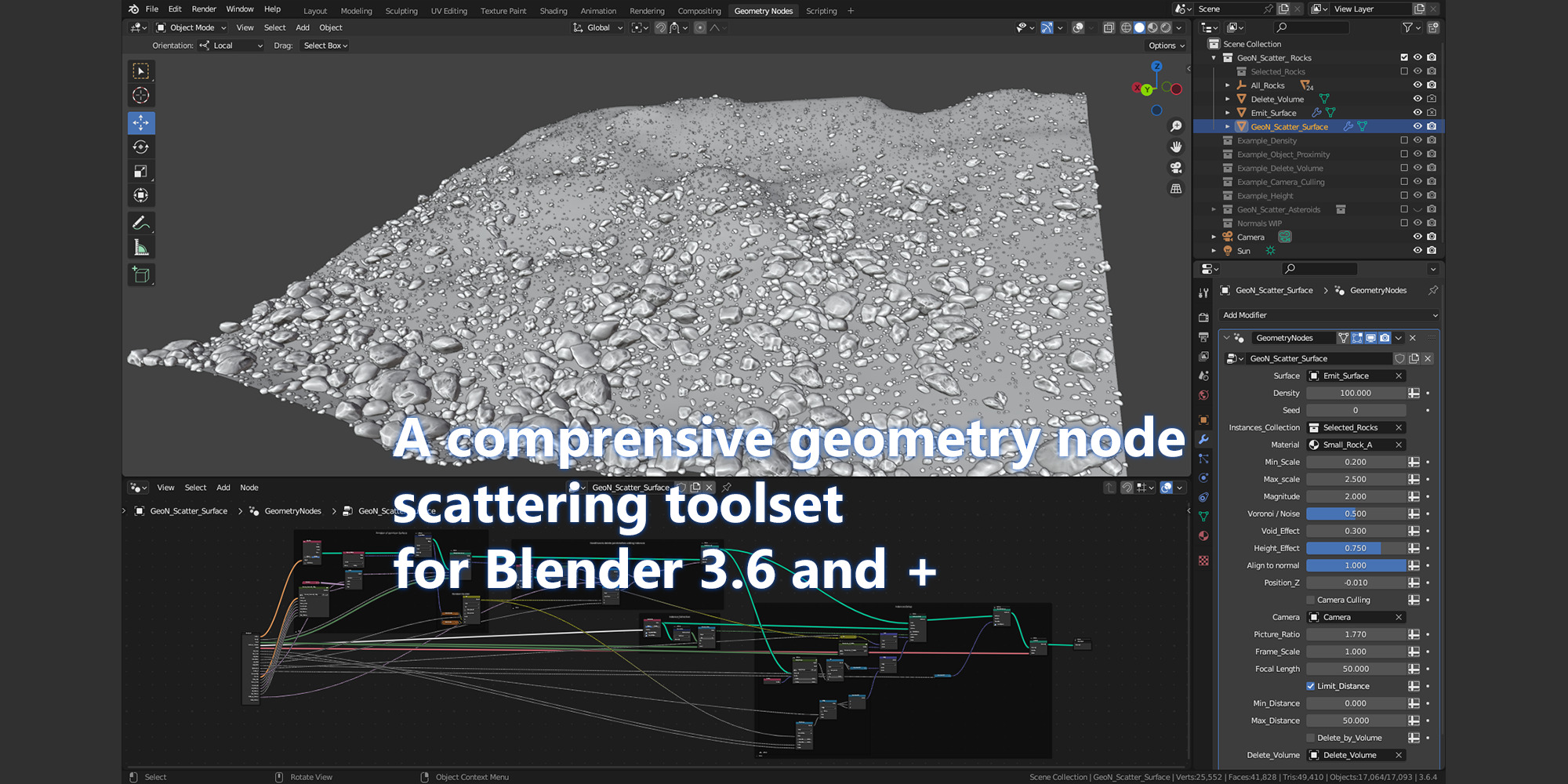This screenshot has height=784, width=1568.
Task: Collapse the GeoN_Scatter_Rocks collection
Action: tap(1214, 58)
